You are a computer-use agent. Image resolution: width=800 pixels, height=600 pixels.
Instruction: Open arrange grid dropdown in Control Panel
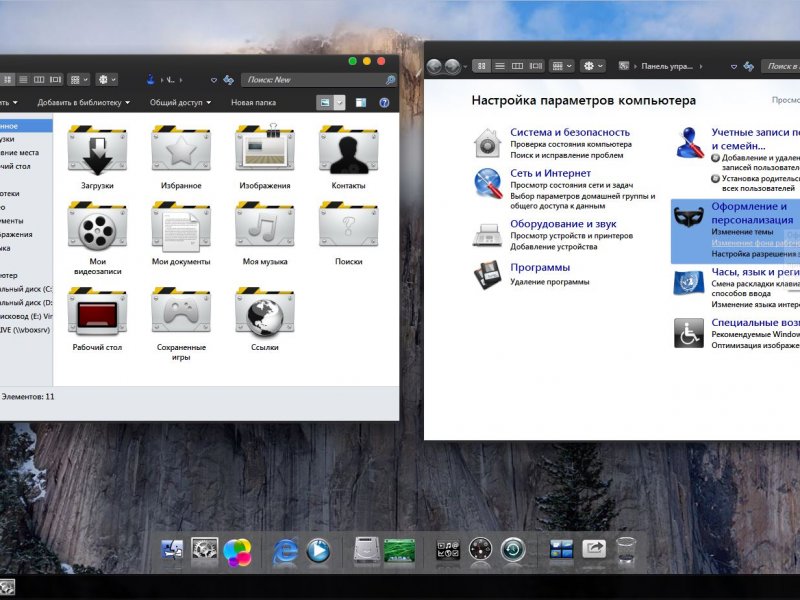click(x=562, y=66)
